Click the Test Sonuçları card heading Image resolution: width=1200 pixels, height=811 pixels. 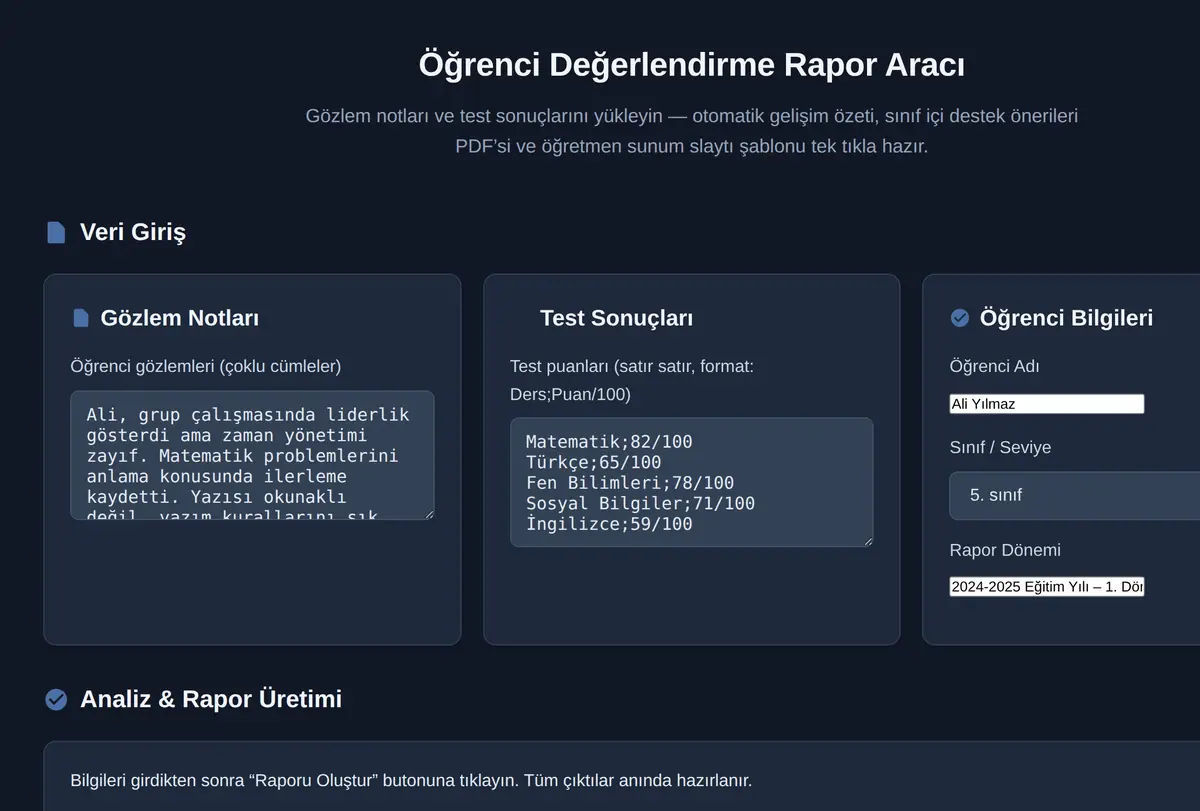[616, 318]
